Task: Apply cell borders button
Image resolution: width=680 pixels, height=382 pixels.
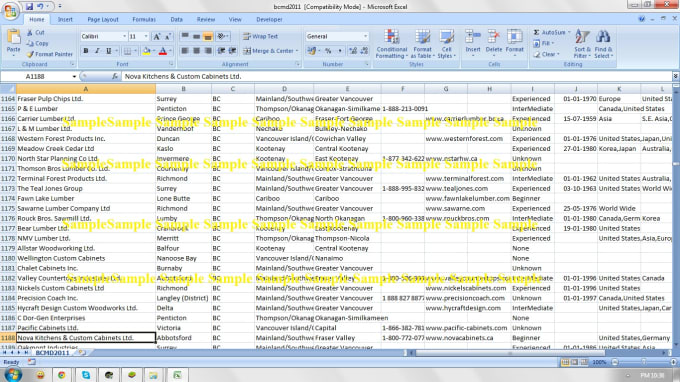Action: coord(127,51)
